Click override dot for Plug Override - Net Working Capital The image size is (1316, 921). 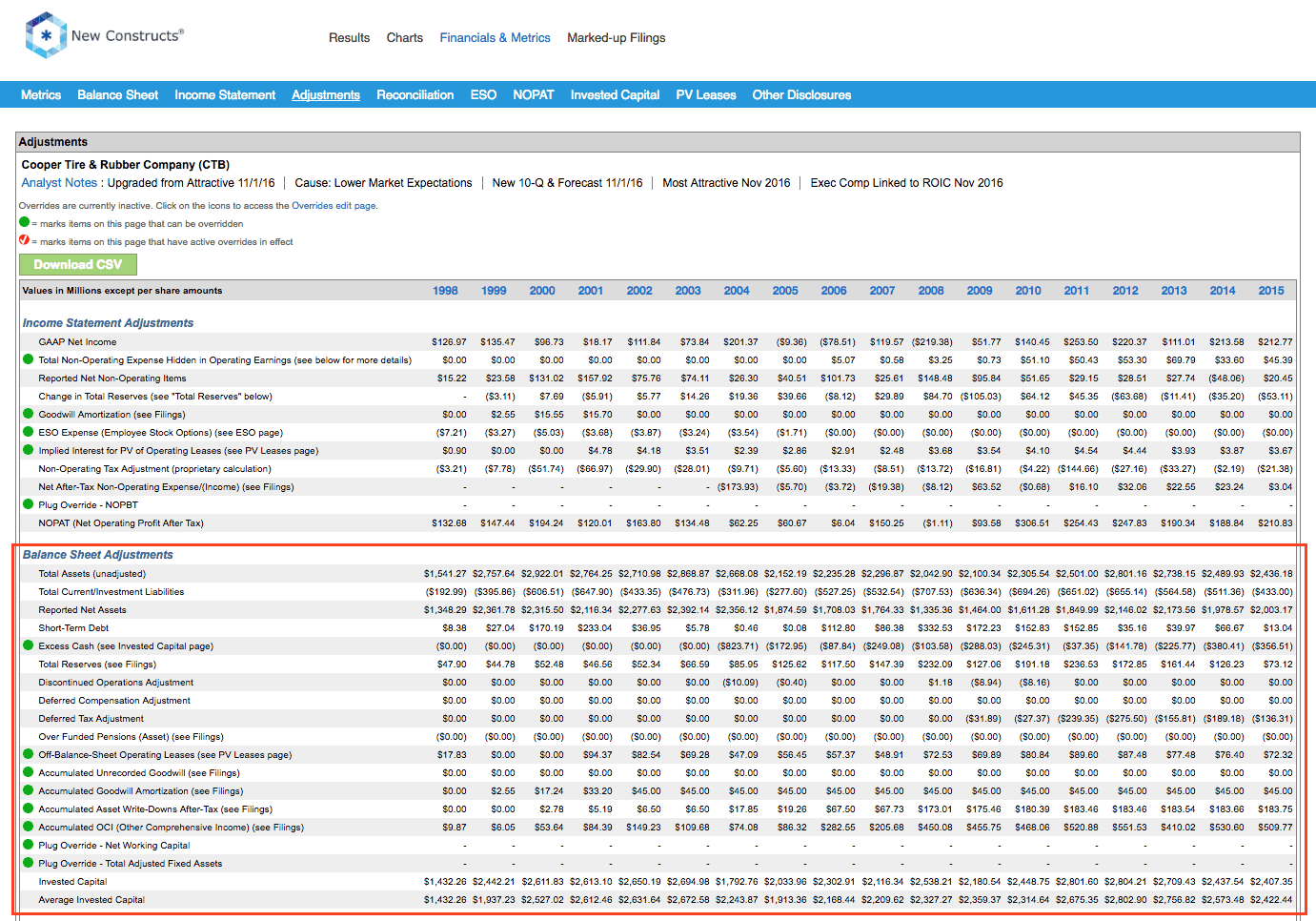(x=28, y=845)
